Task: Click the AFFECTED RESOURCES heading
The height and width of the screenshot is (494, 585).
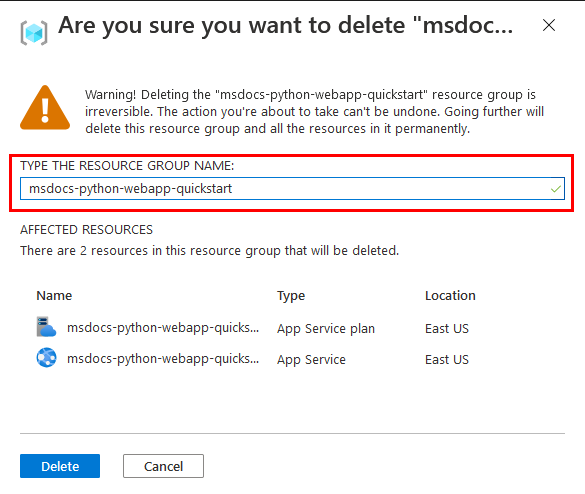Action: click(x=87, y=229)
